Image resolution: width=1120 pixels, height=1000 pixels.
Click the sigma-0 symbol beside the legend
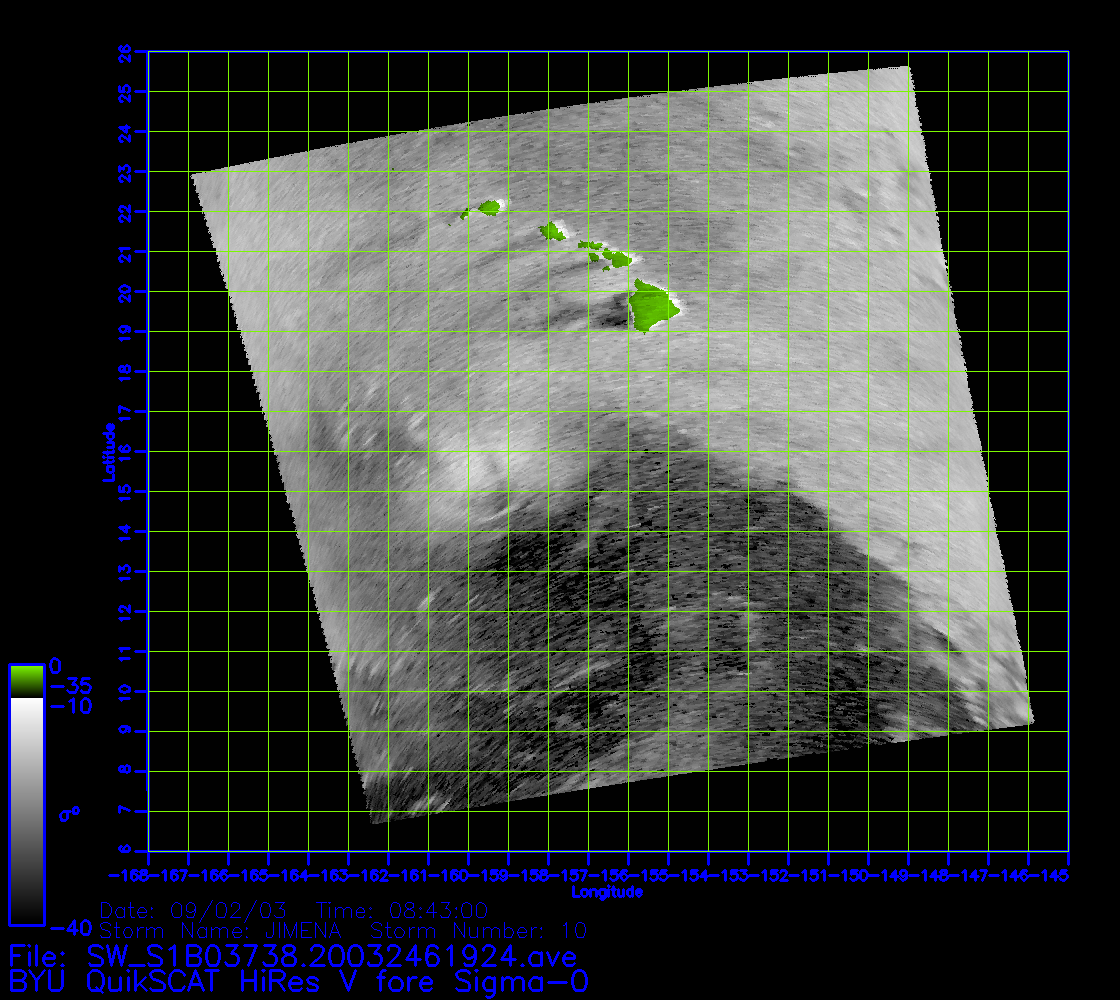68,813
